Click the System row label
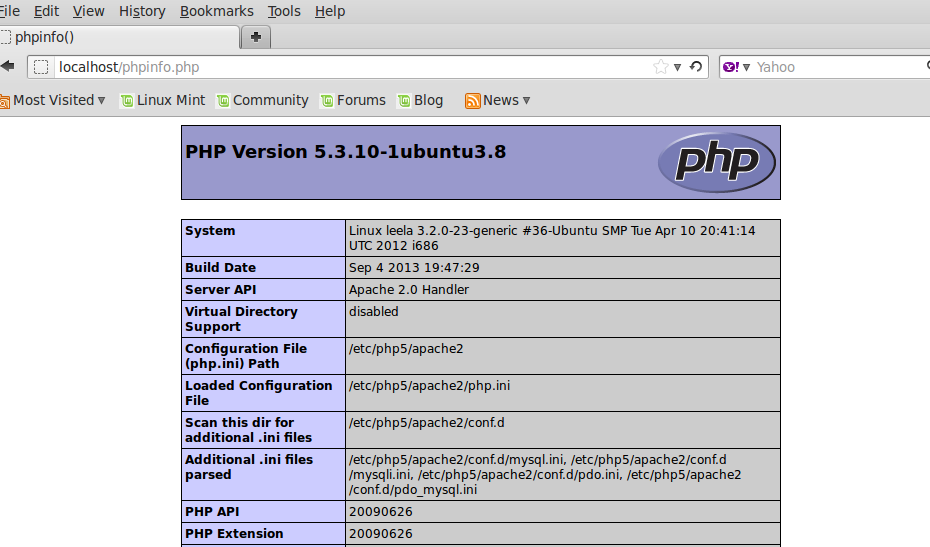Viewport: 930px width, 547px height. [x=210, y=231]
